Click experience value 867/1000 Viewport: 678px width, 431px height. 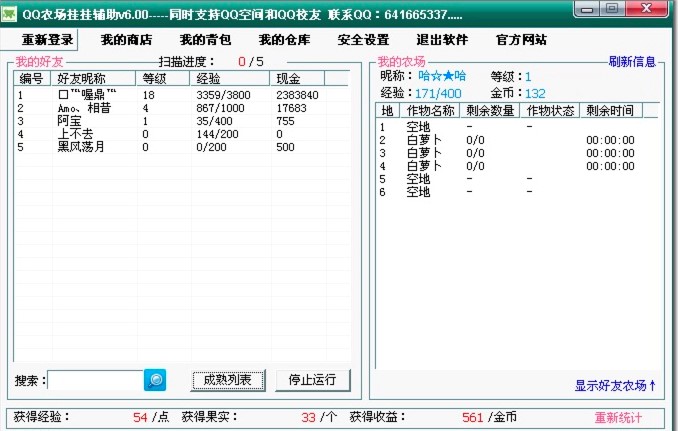tap(220, 108)
